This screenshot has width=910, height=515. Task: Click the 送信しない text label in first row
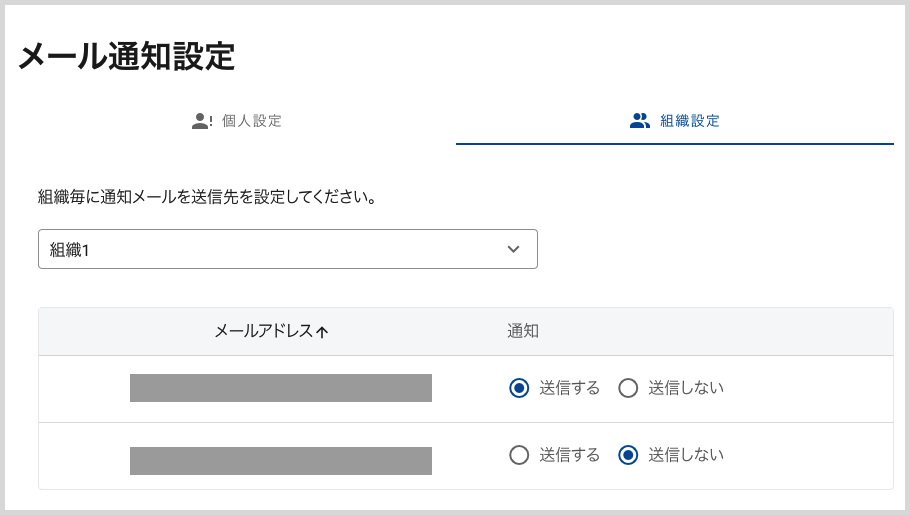point(685,388)
